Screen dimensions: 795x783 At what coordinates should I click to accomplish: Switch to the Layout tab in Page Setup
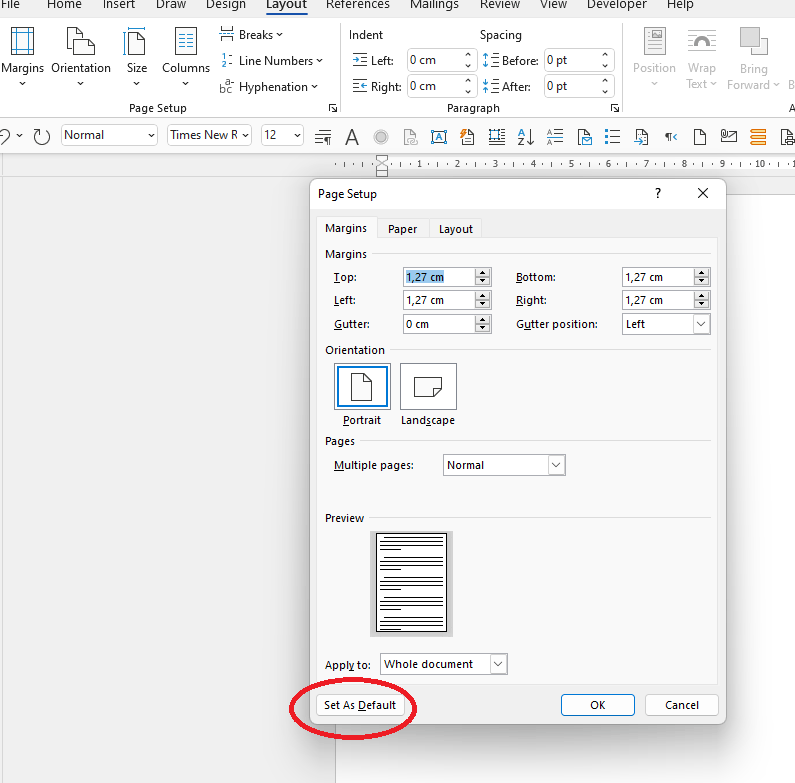coord(455,229)
